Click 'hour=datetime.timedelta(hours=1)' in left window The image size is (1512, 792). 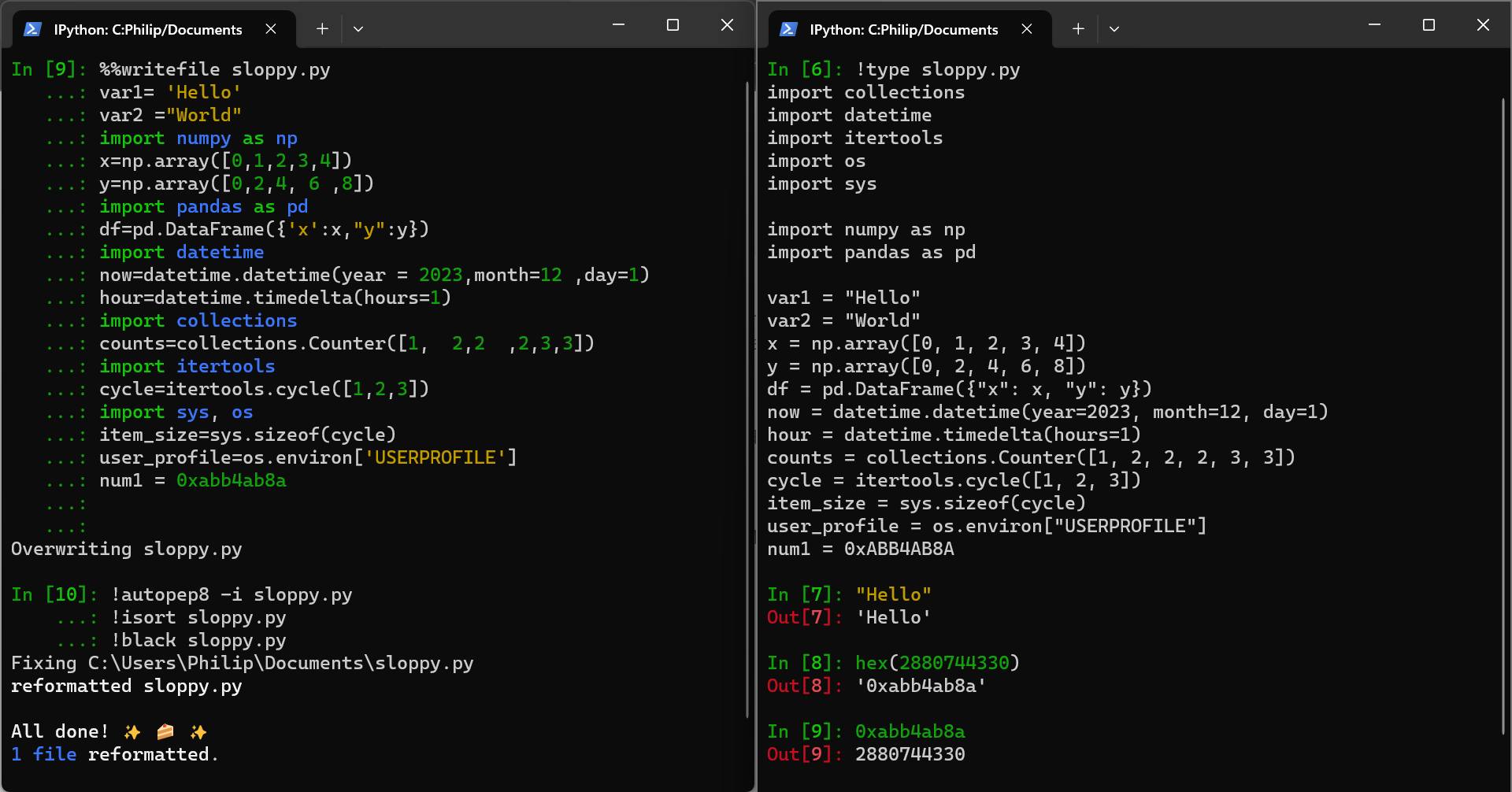pos(276,298)
